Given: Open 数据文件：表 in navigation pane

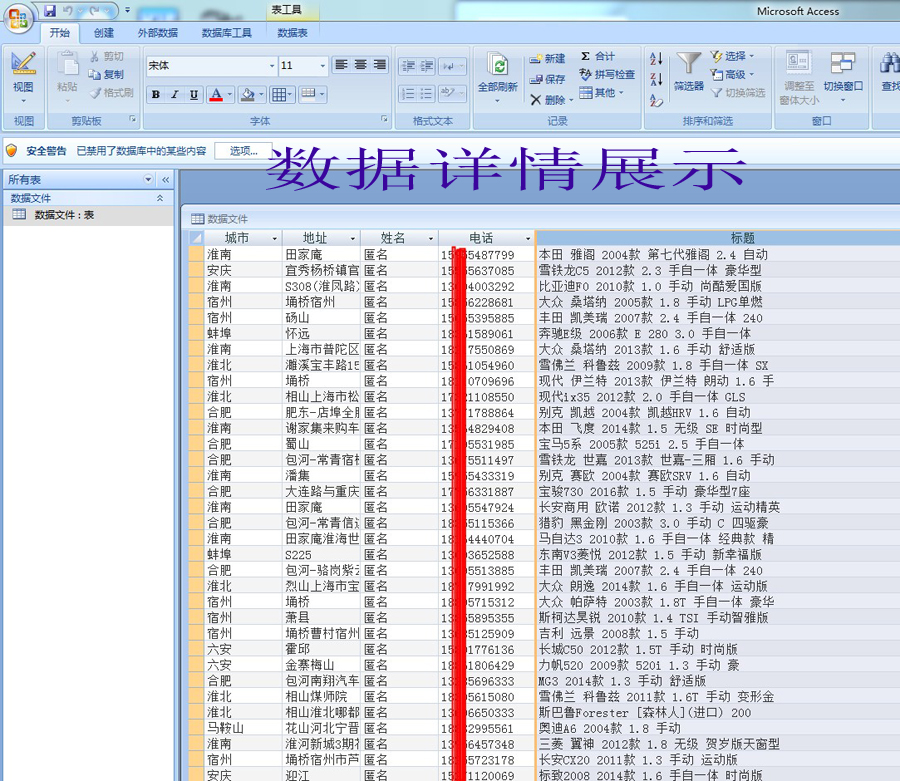Looking at the screenshot, I should pyautogui.click(x=88, y=215).
